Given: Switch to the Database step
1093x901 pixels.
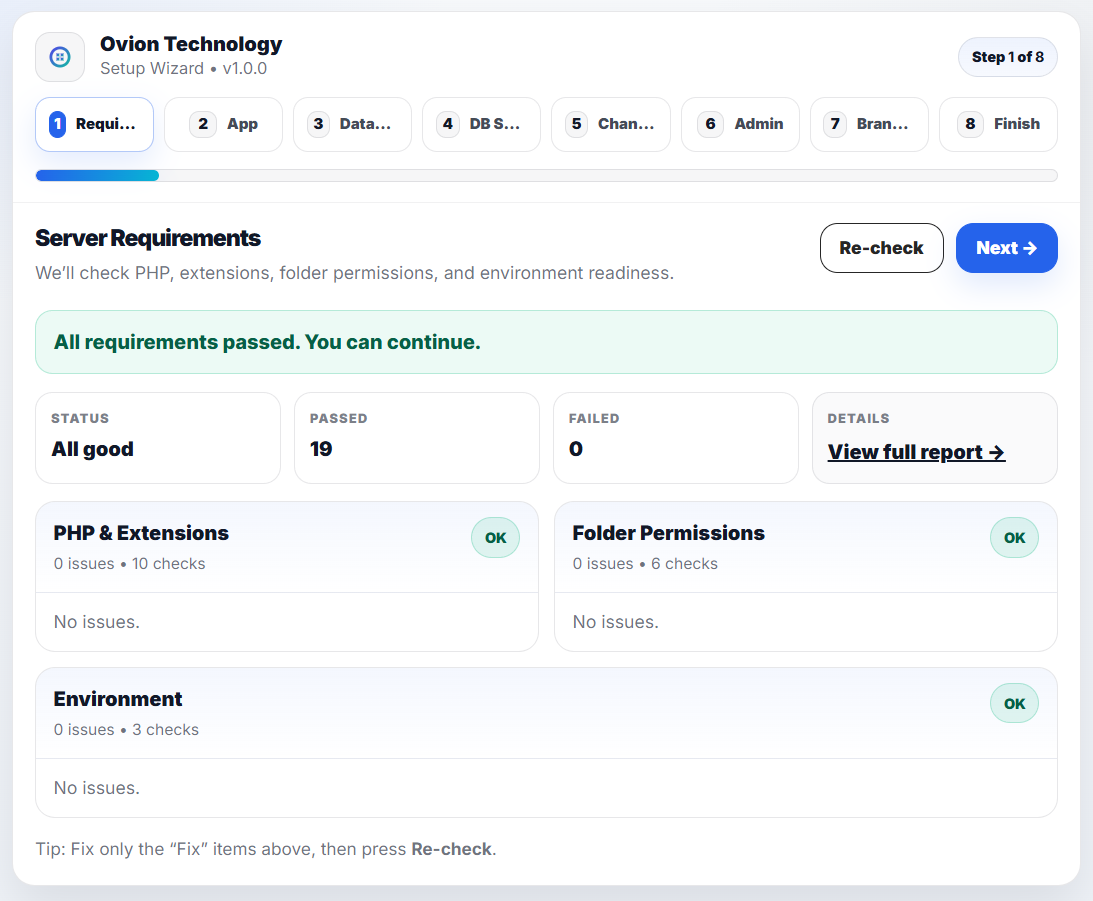Looking at the screenshot, I should point(352,123).
